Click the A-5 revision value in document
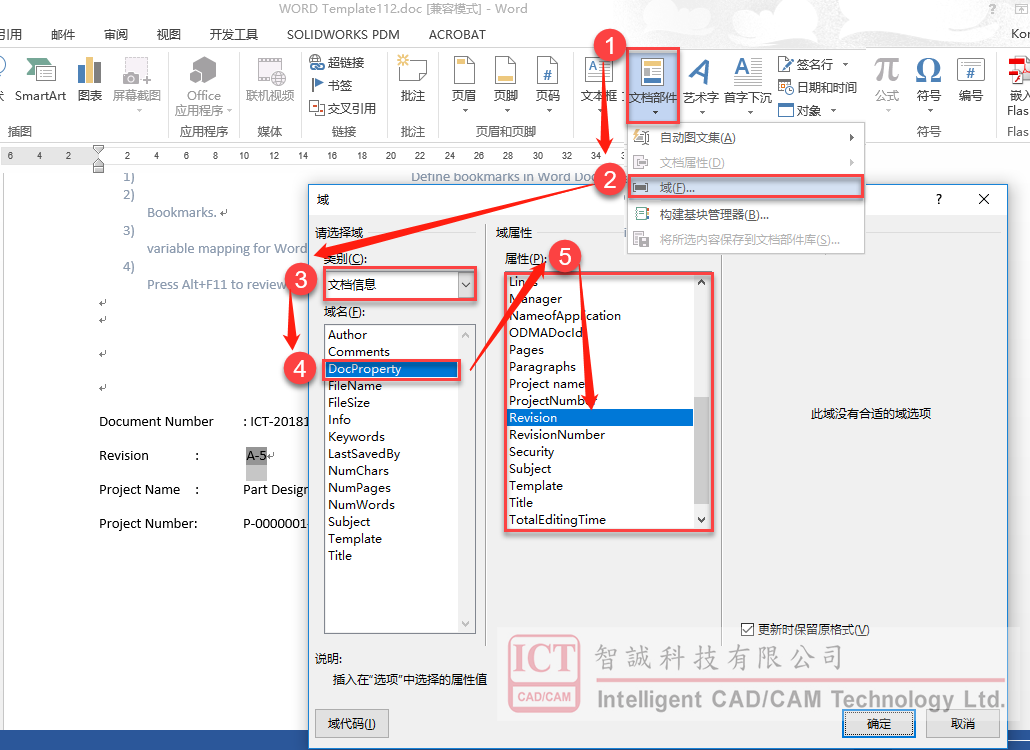1030x750 pixels. point(256,455)
